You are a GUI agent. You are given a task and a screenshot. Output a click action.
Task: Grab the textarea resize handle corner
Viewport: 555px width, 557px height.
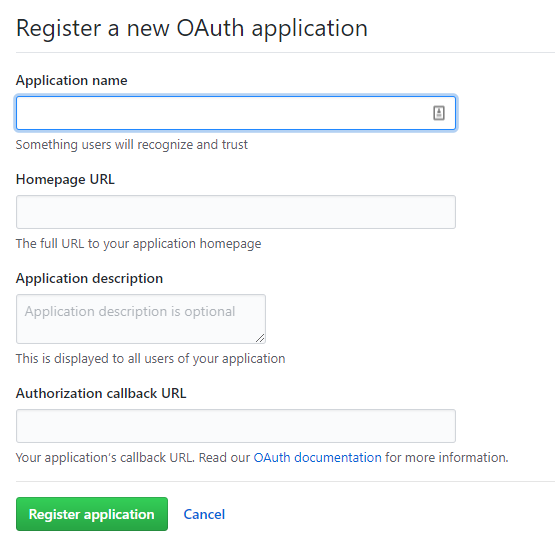click(260, 338)
